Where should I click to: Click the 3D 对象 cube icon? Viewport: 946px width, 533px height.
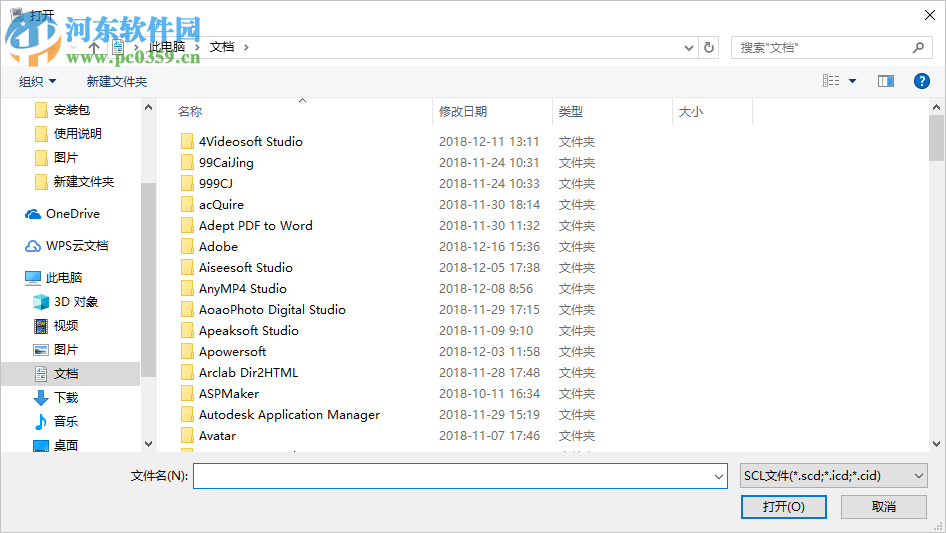40,302
